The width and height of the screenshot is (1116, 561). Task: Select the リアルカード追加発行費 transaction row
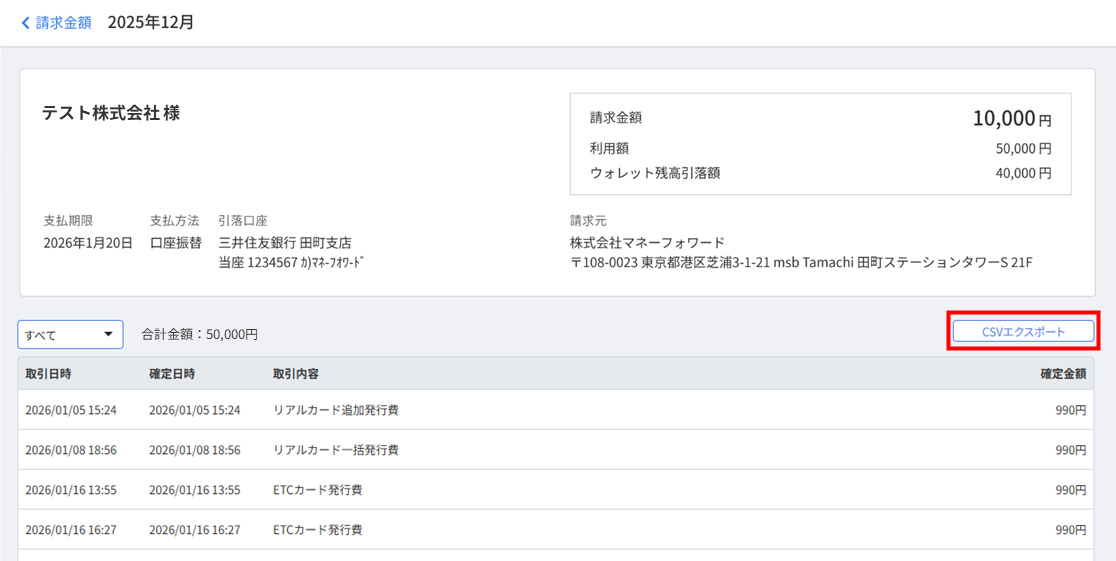tap(336, 410)
